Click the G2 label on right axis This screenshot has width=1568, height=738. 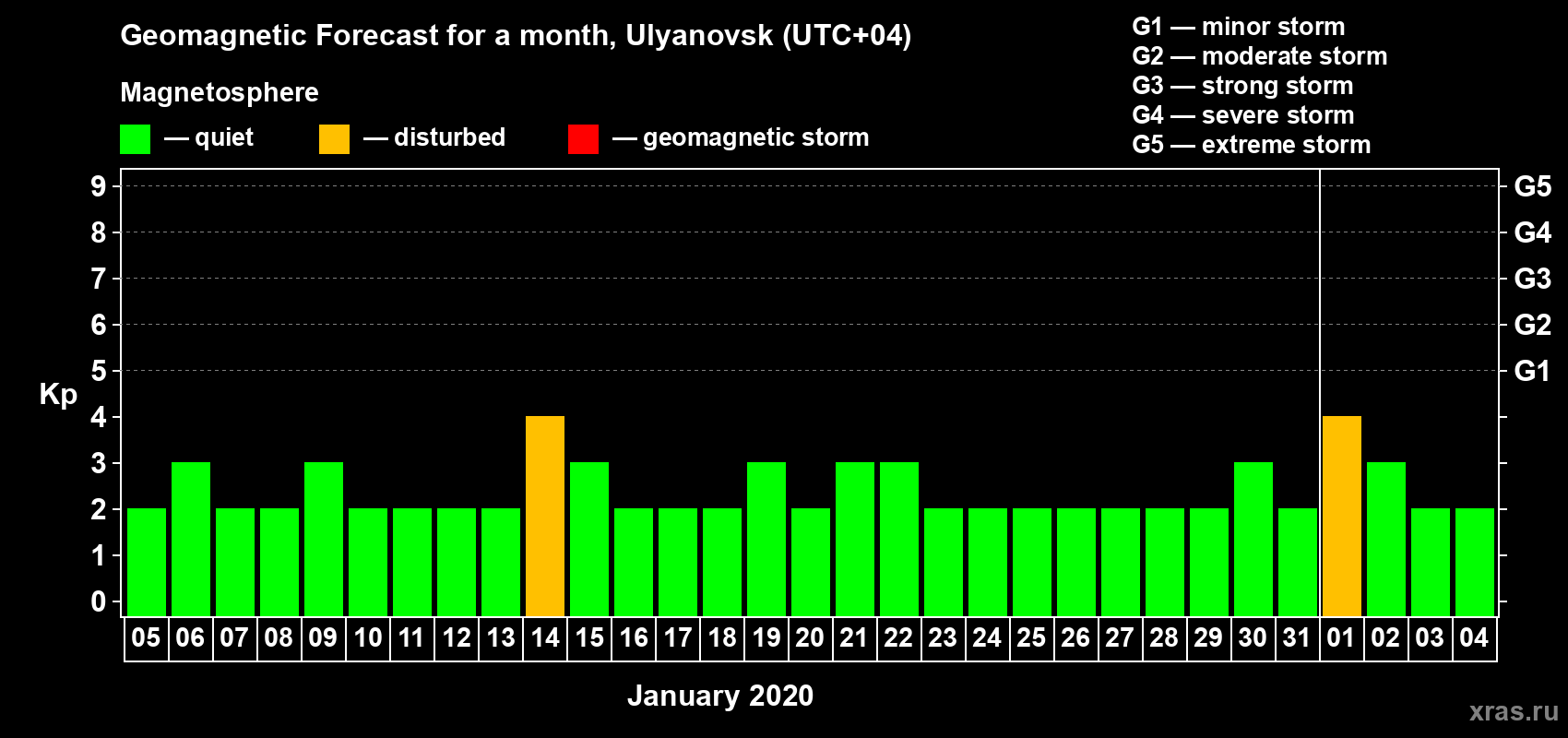tap(1532, 325)
